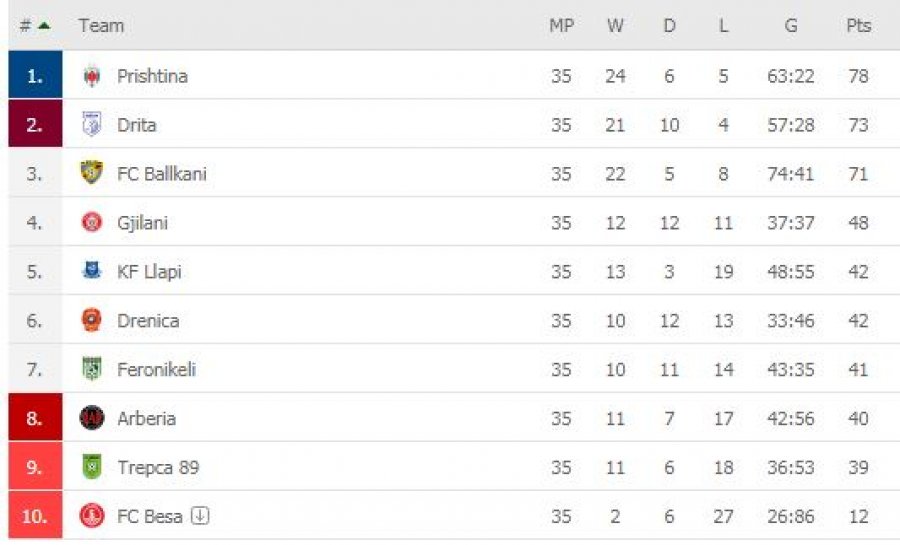900x545 pixels.
Task: Click the Trepca 89 green badge
Action: click(92, 466)
